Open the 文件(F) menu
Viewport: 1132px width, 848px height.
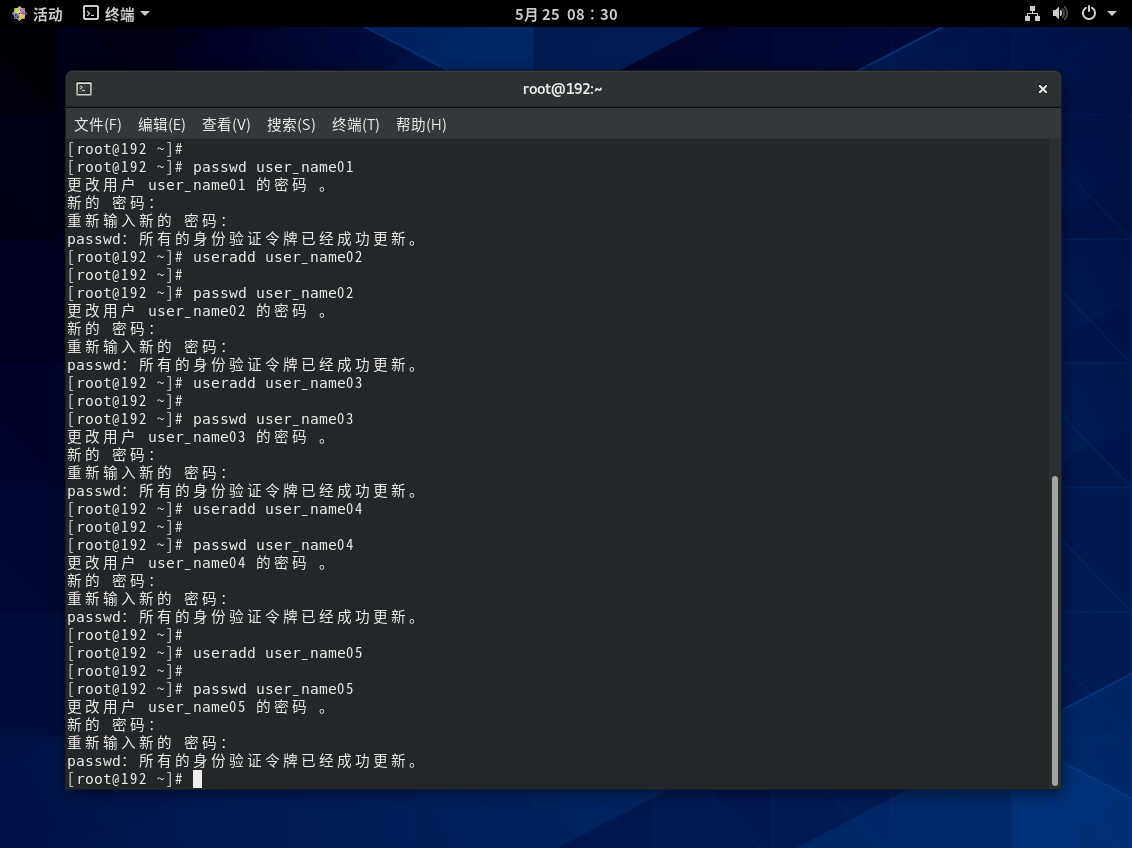tap(98, 124)
